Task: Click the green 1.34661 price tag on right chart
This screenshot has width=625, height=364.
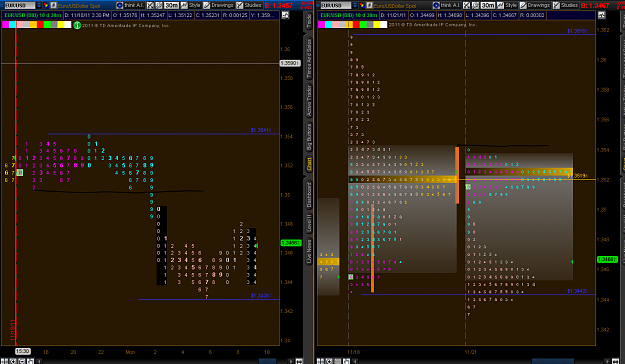Action: point(607,260)
